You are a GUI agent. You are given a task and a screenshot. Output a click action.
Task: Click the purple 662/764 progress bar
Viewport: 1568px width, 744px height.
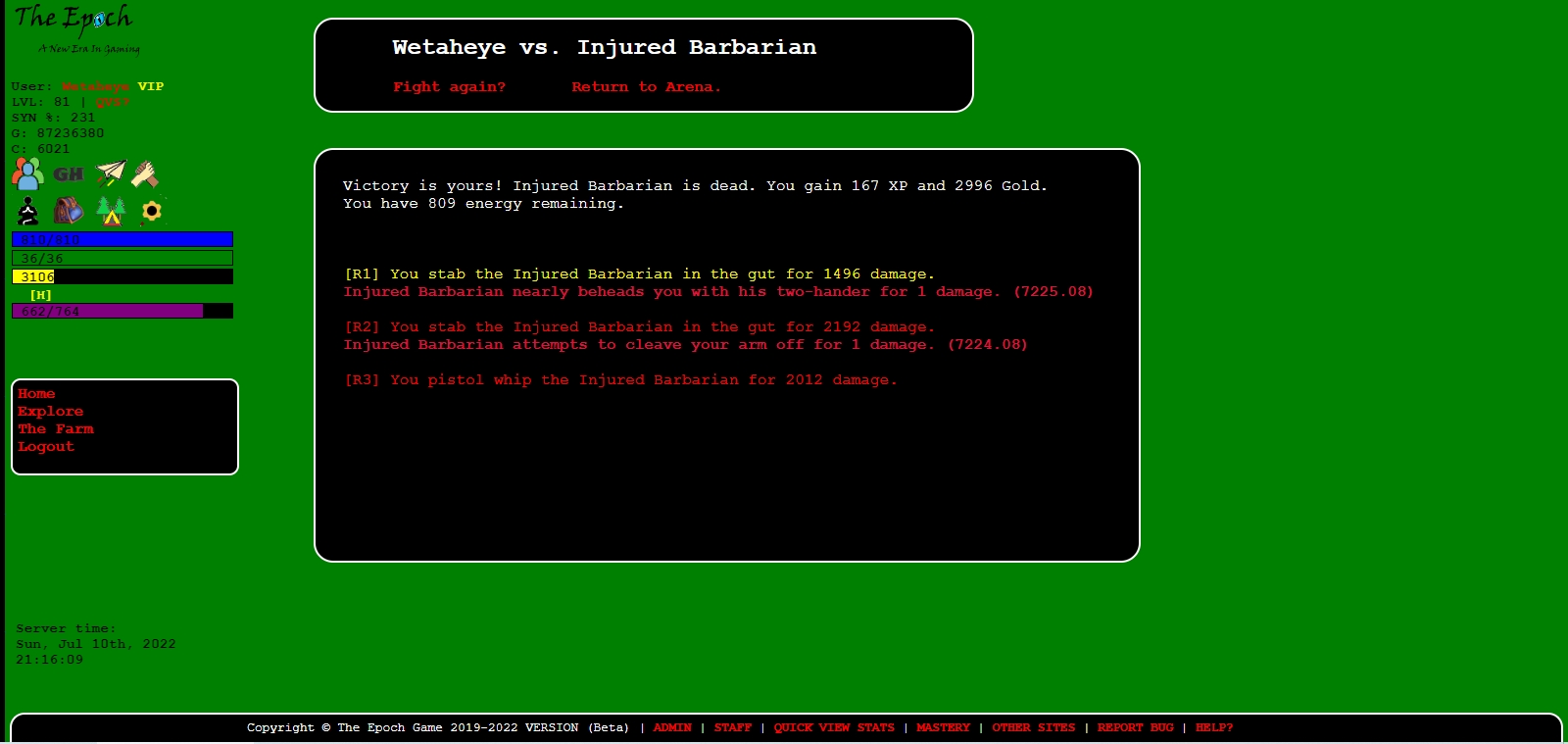pyautogui.click(x=122, y=312)
